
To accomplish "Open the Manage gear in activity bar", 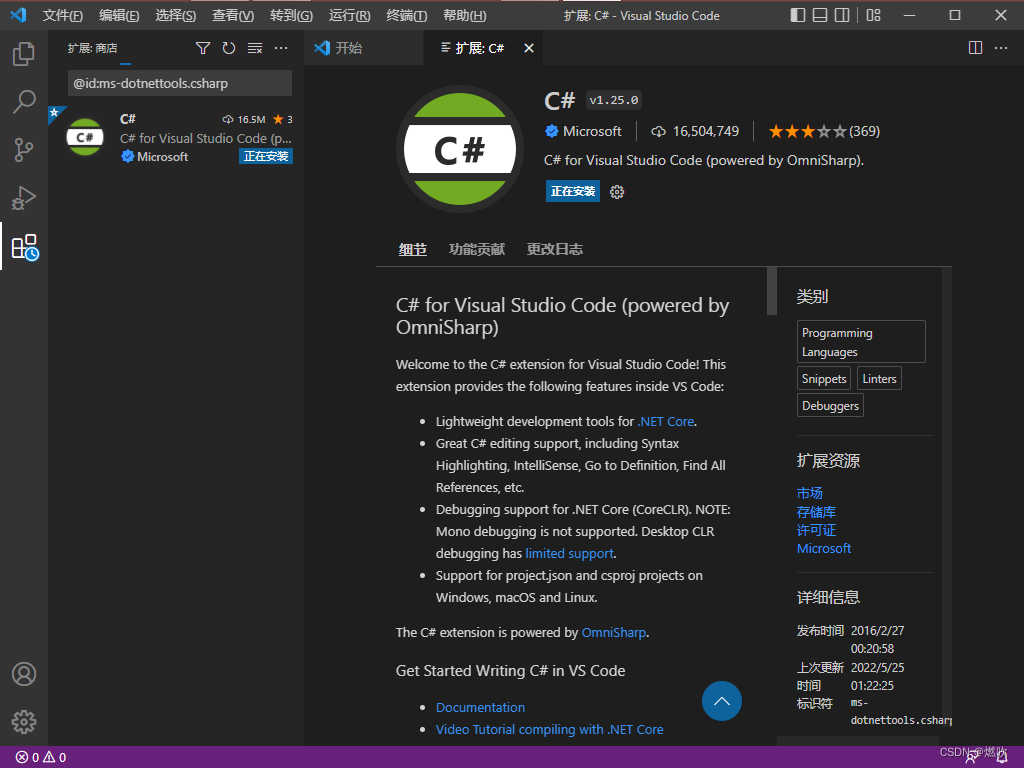I will (24, 722).
